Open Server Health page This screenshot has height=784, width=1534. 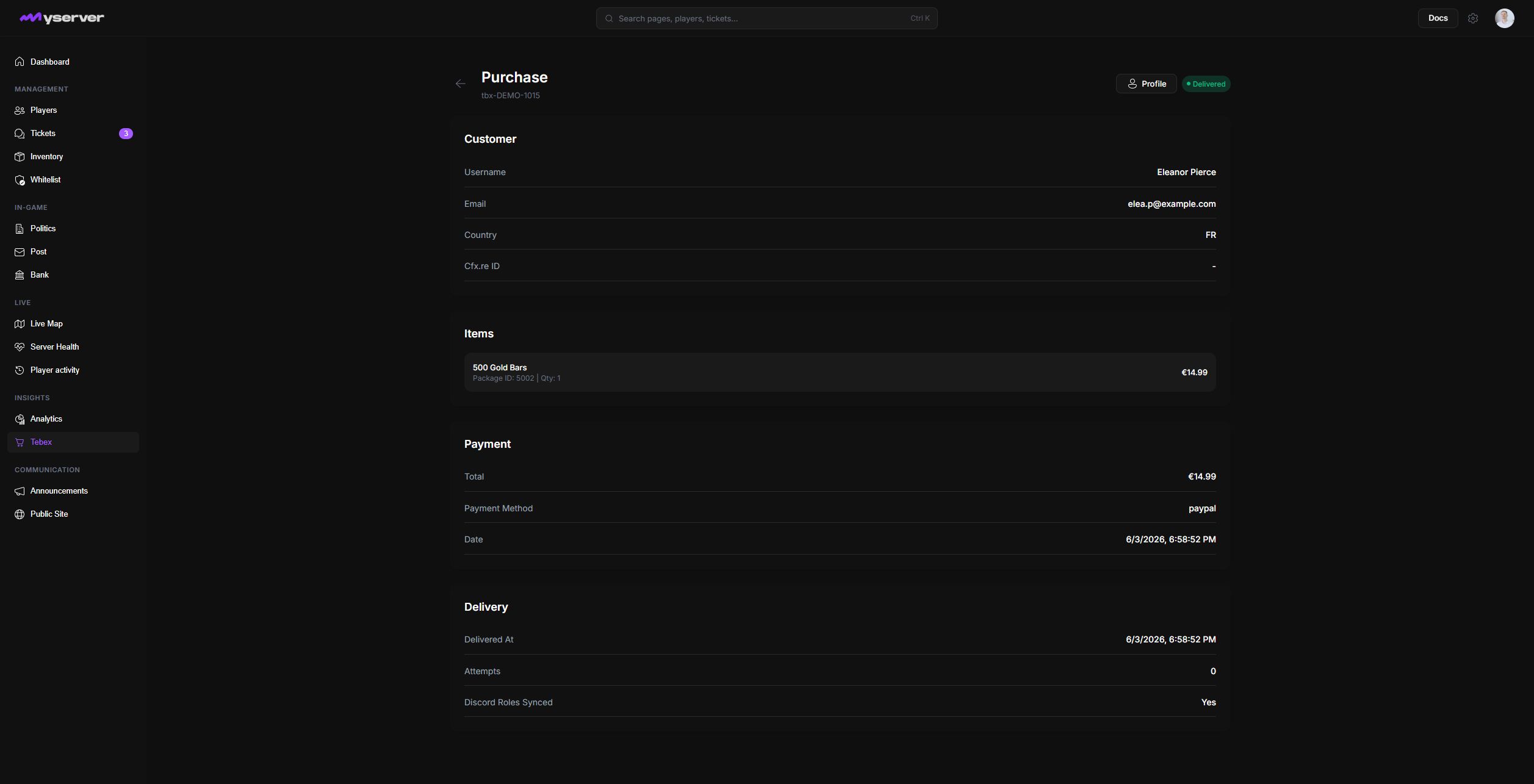click(x=73, y=347)
